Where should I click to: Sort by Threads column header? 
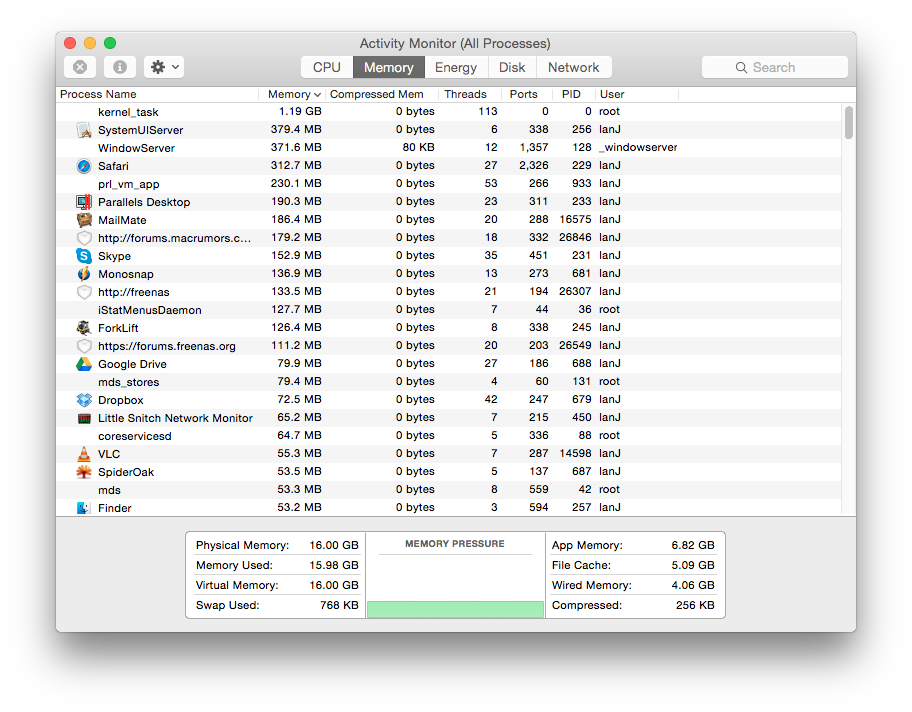coord(469,94)
